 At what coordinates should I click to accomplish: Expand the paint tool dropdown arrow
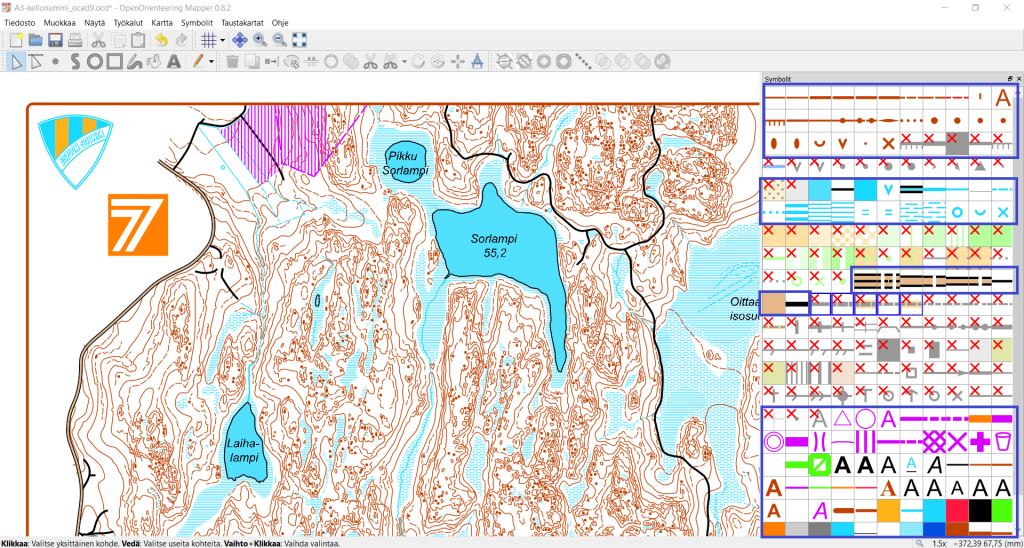click(213, 63)
